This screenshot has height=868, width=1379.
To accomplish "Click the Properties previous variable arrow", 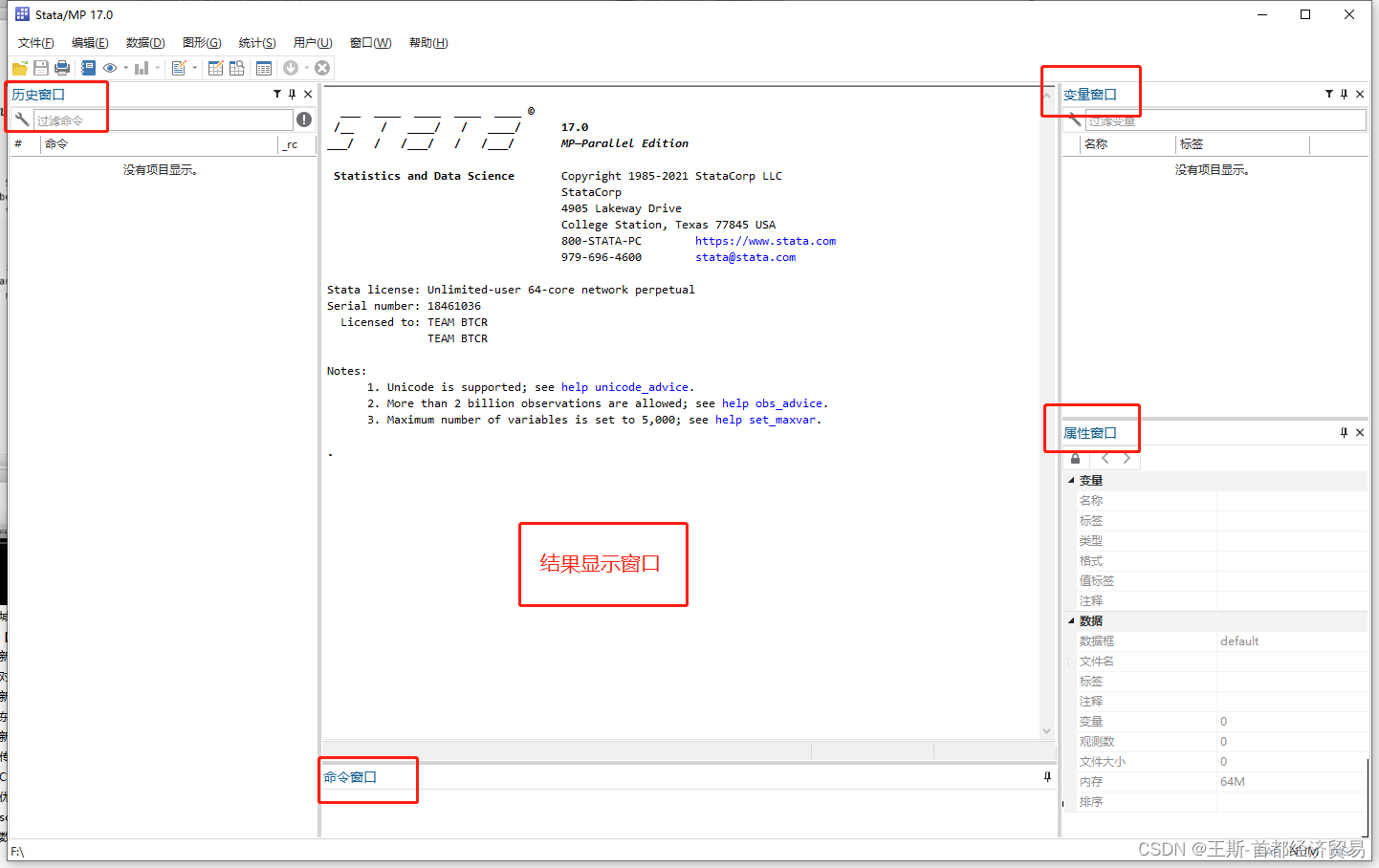I will click(x=1105, y=458).
